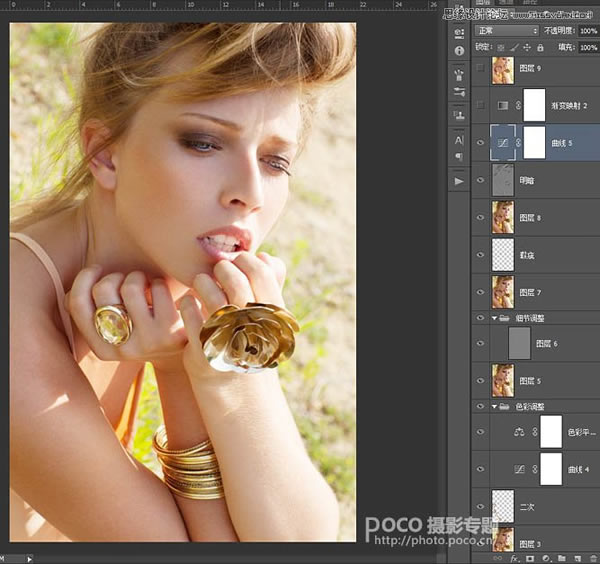
Task: Create a new layer
Action: 577,559
